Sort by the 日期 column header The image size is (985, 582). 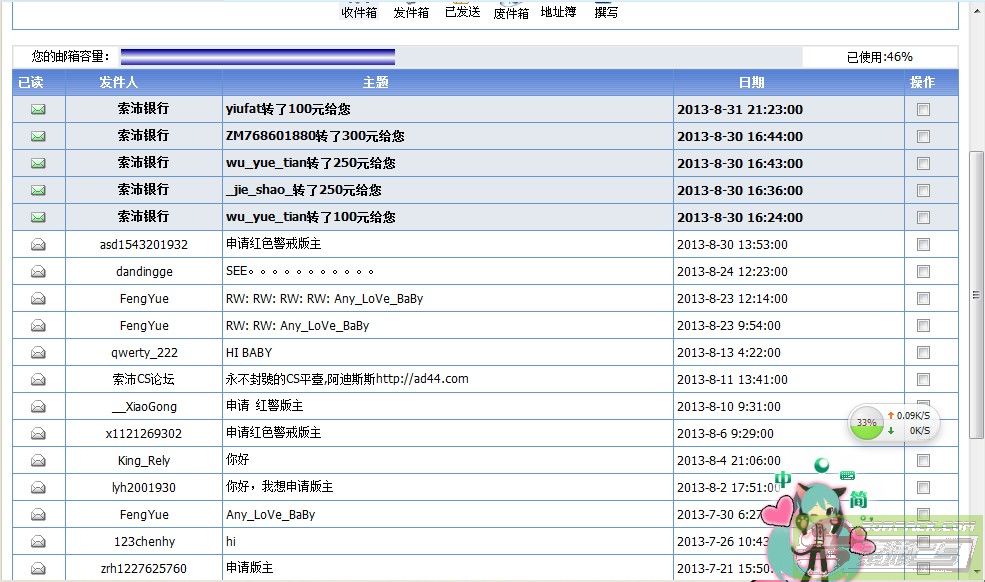tap(751, 82)
